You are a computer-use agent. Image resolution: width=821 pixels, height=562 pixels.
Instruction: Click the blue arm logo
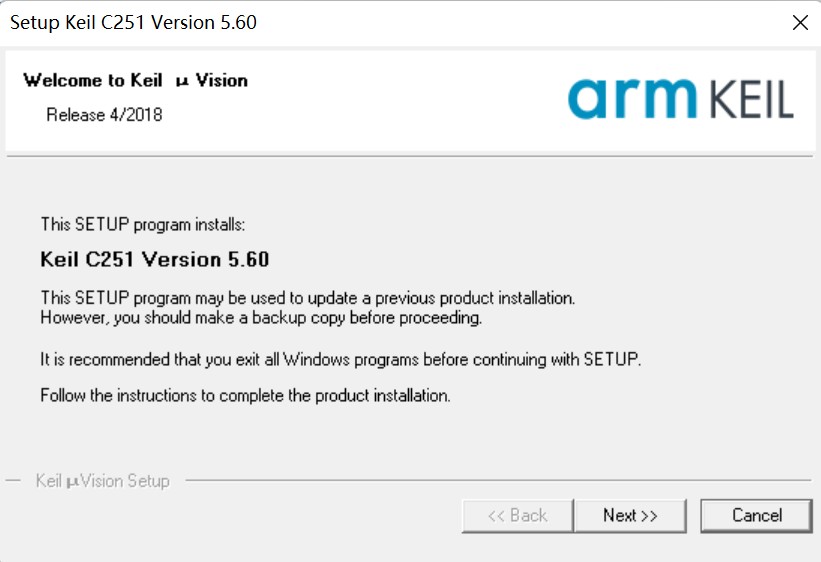tap(633, 98)
